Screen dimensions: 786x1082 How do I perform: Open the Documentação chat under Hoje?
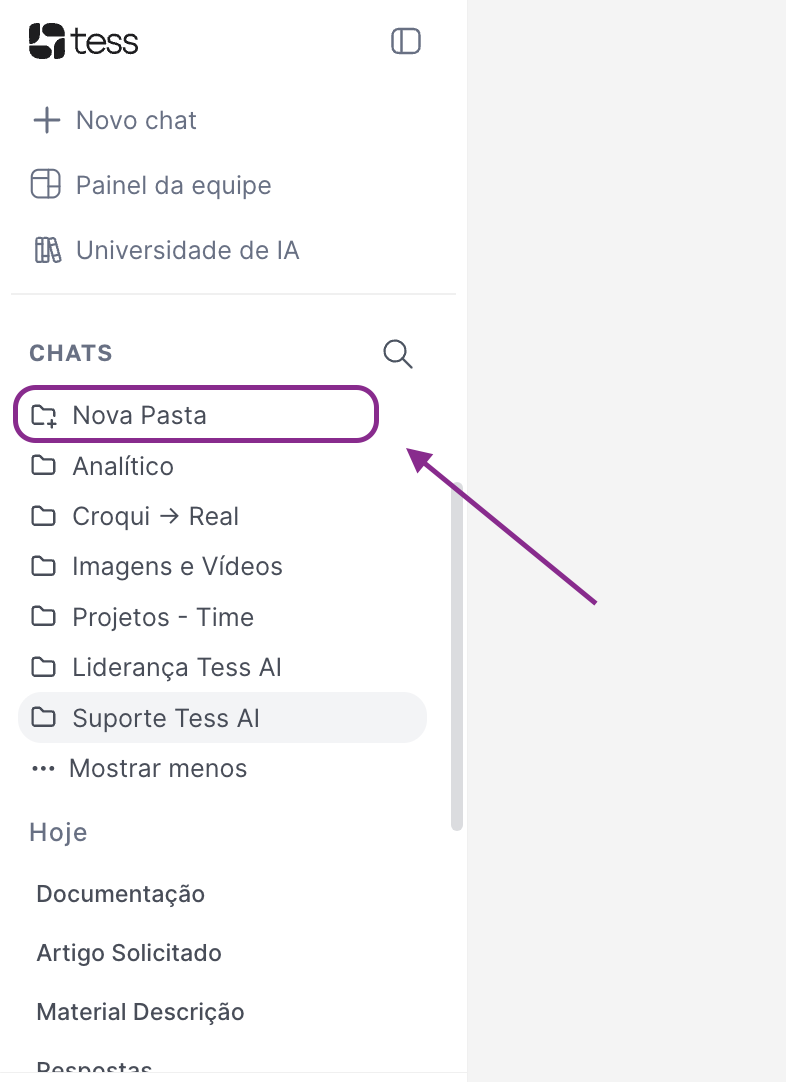120,893
